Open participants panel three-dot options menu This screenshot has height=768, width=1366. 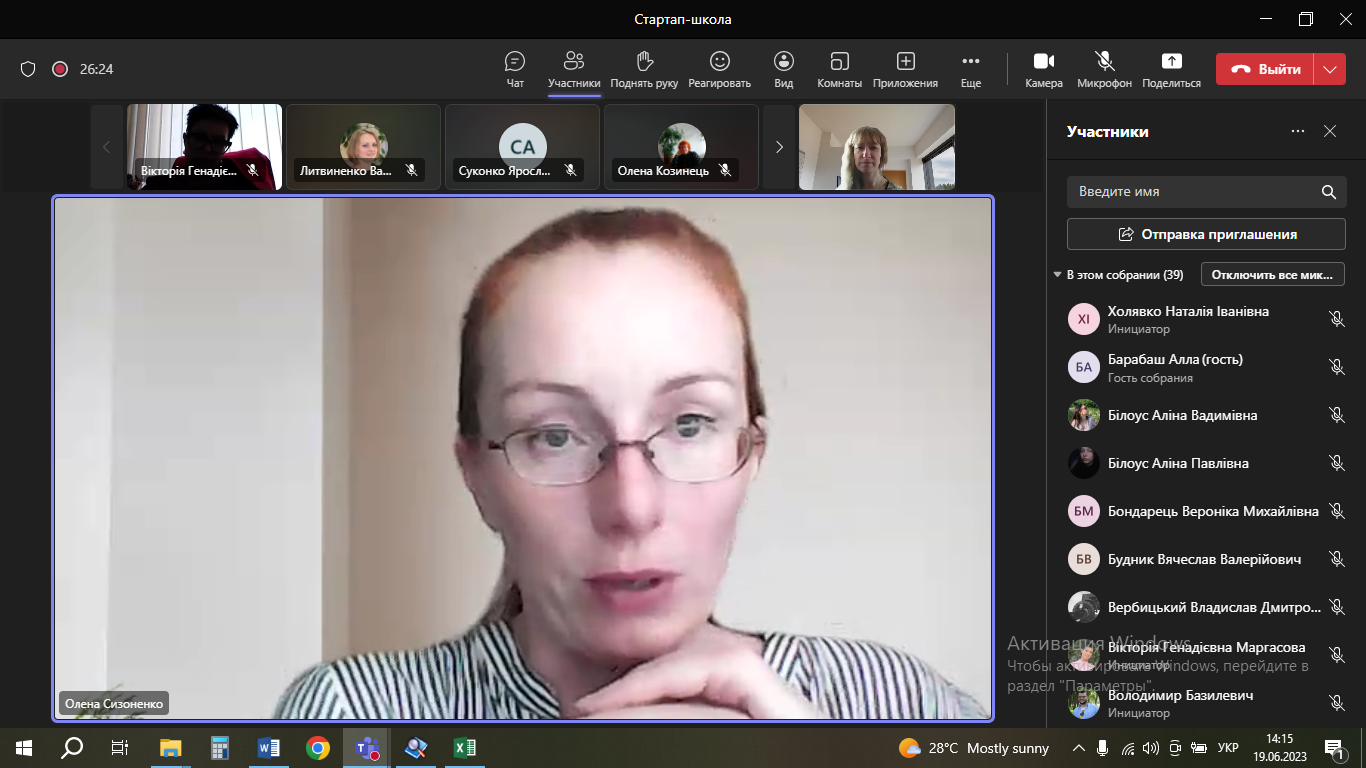(1297, 131)
